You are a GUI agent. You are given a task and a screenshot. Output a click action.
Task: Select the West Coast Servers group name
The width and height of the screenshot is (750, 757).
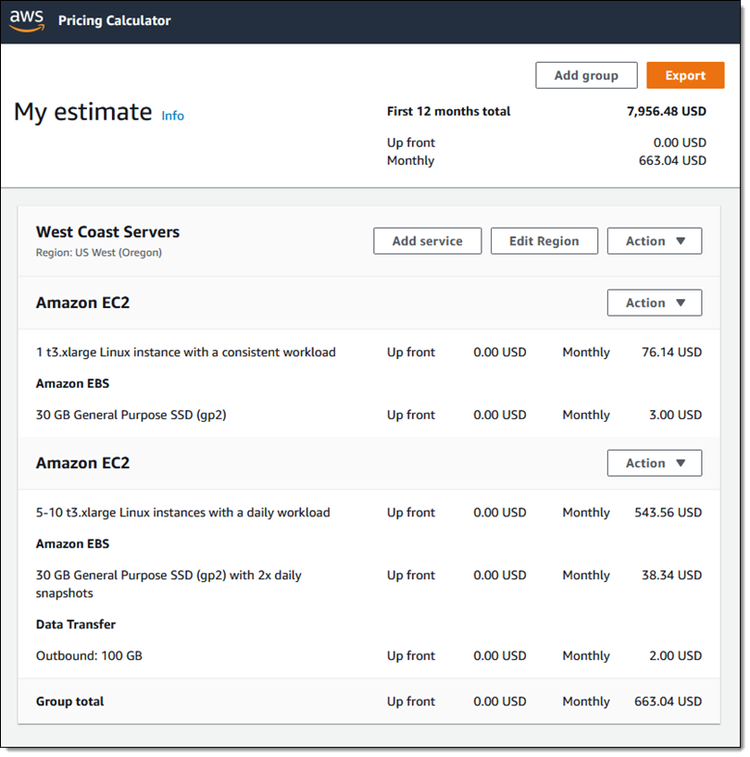coord(108,232)
